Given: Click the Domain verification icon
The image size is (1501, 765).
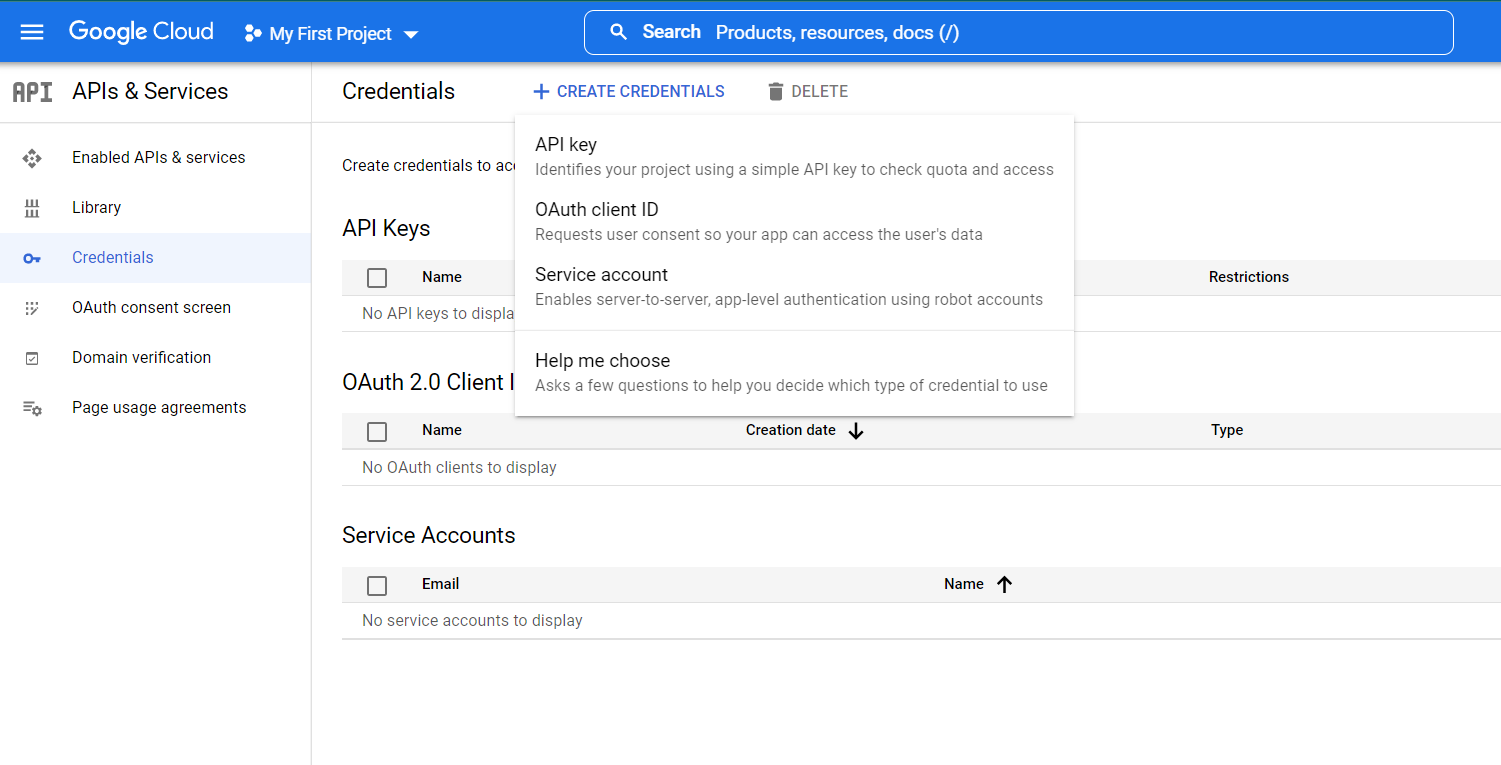Looking at the screenshot, I should click(x=32, y=358).
